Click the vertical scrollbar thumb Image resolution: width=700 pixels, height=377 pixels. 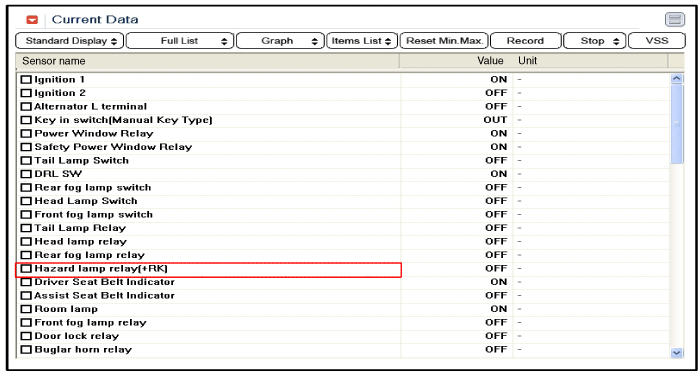point(677,124)
